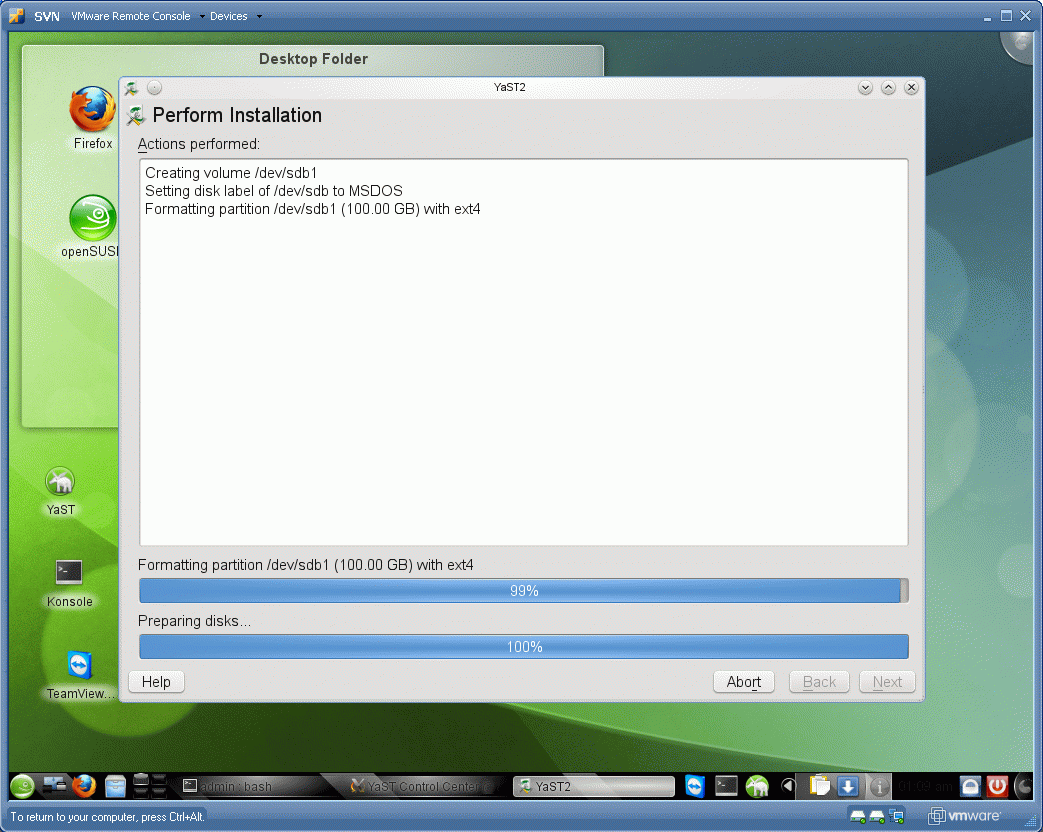
Task: Launch Firefox from the bottom panel
Action: click(84, 786)
